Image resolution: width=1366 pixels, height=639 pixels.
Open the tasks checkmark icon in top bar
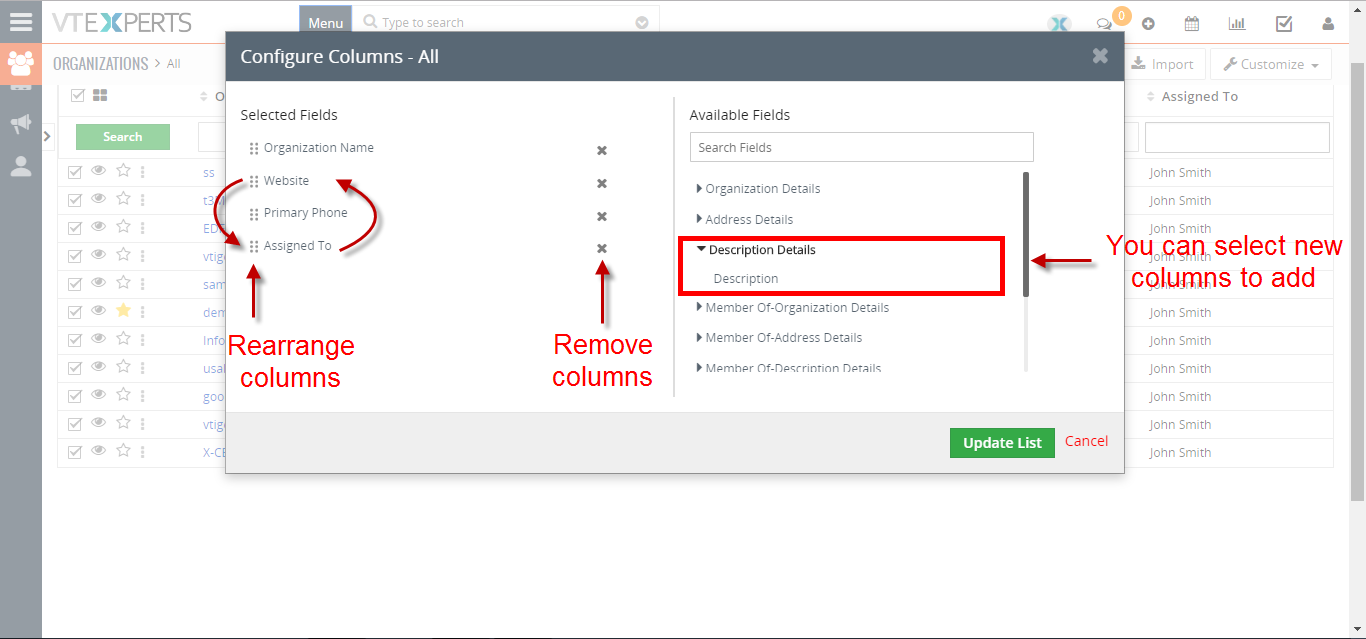click(x=1284, y=24)
